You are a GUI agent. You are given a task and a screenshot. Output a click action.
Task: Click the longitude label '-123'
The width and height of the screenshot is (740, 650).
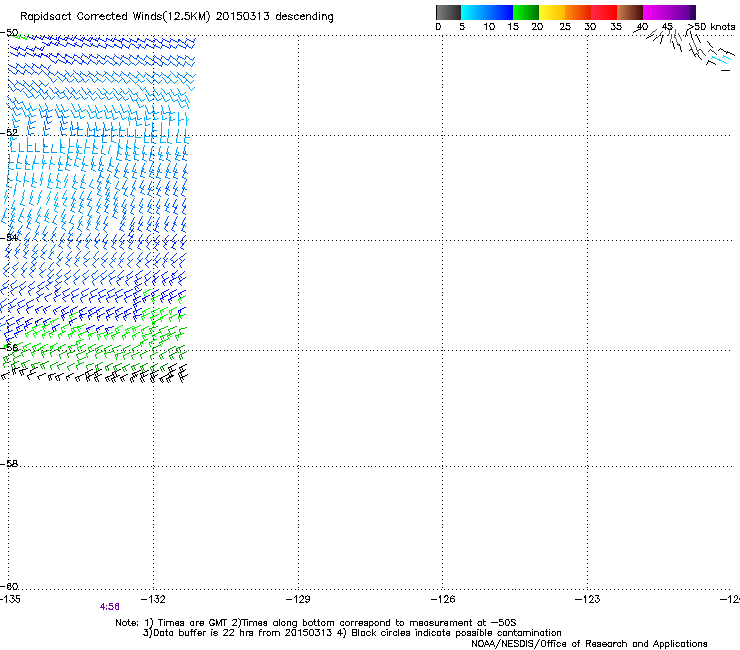pyautogui.click(x=587, y=599)
